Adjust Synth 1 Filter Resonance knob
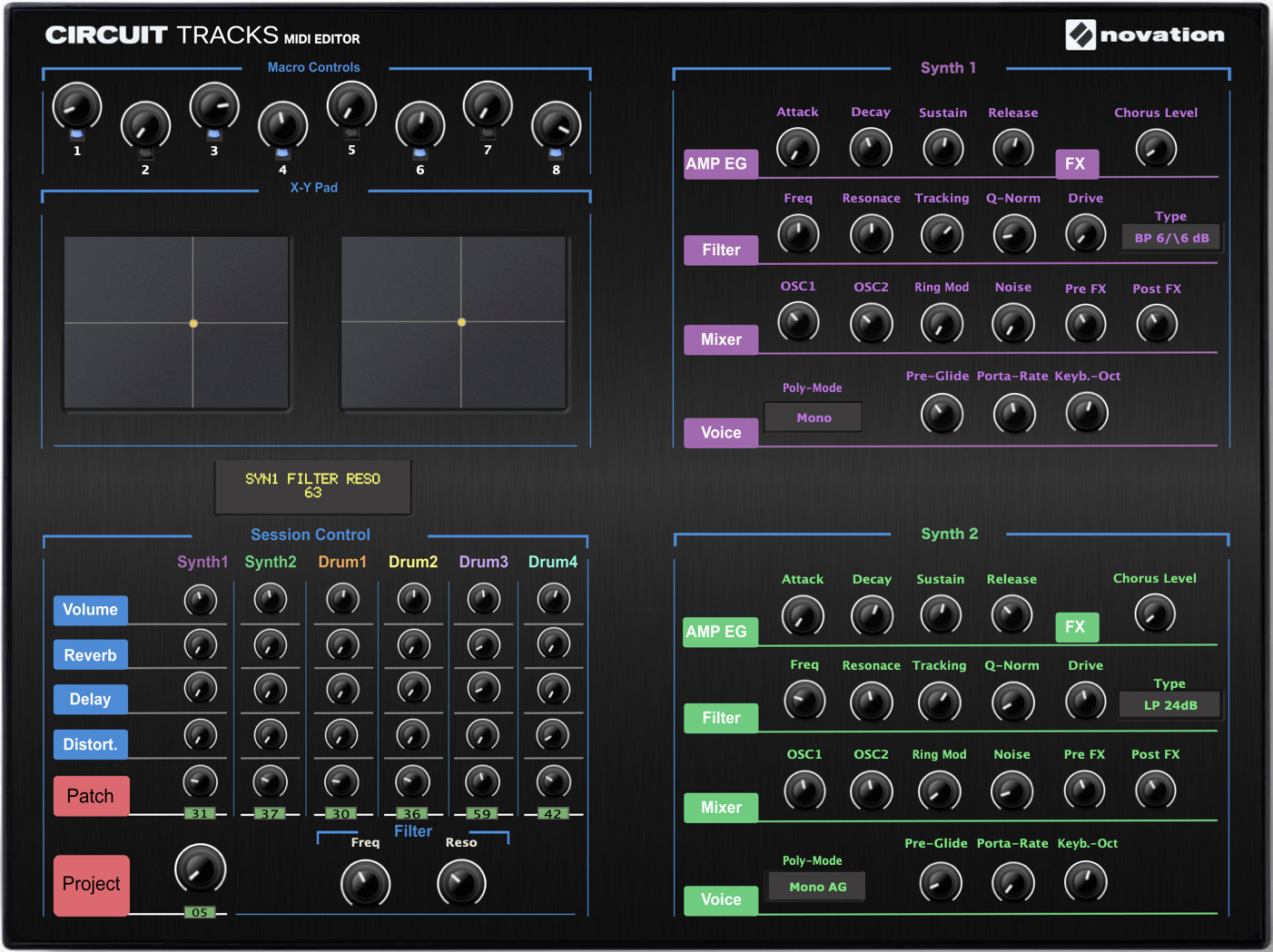This screenshot has width=1273, height=952. coord(871,234)
